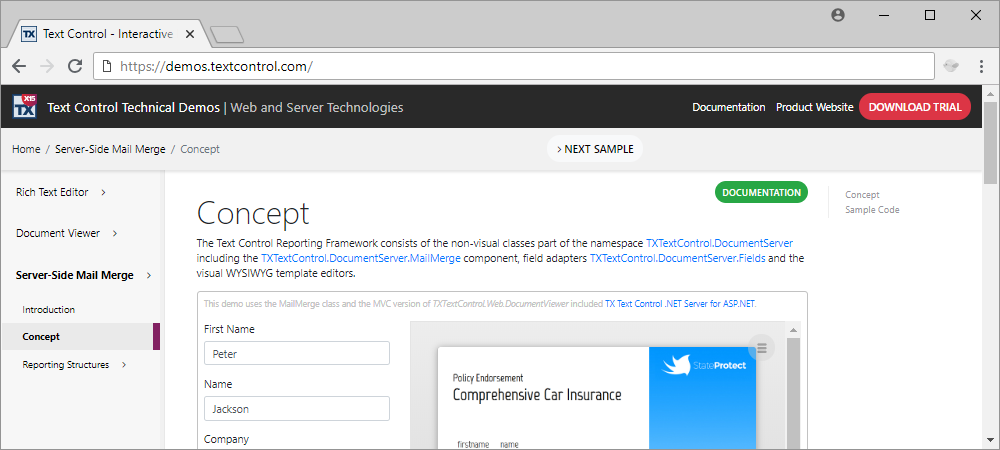Open TX Text Control .NET Server for ASP.NET link
Image resolution: width=1000 pixels, height=450 pixels.
(x=680, y=304)
